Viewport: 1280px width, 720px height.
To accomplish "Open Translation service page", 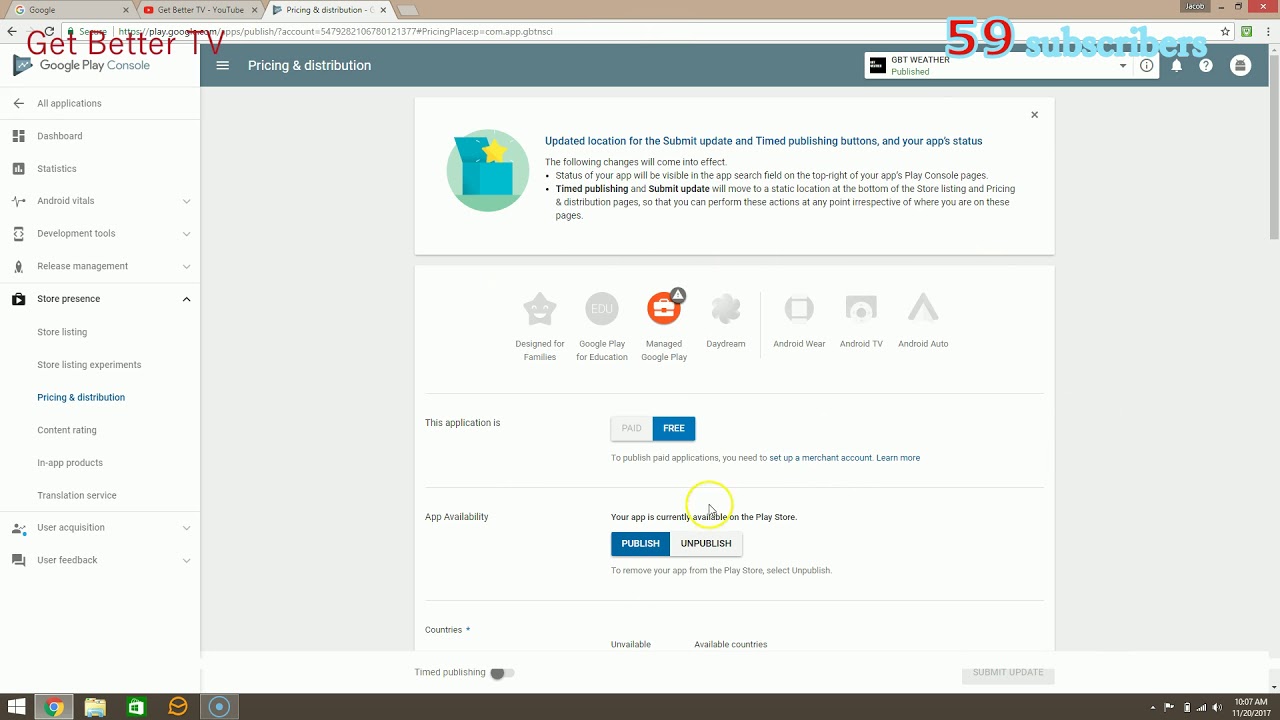I will coord(77,496).
